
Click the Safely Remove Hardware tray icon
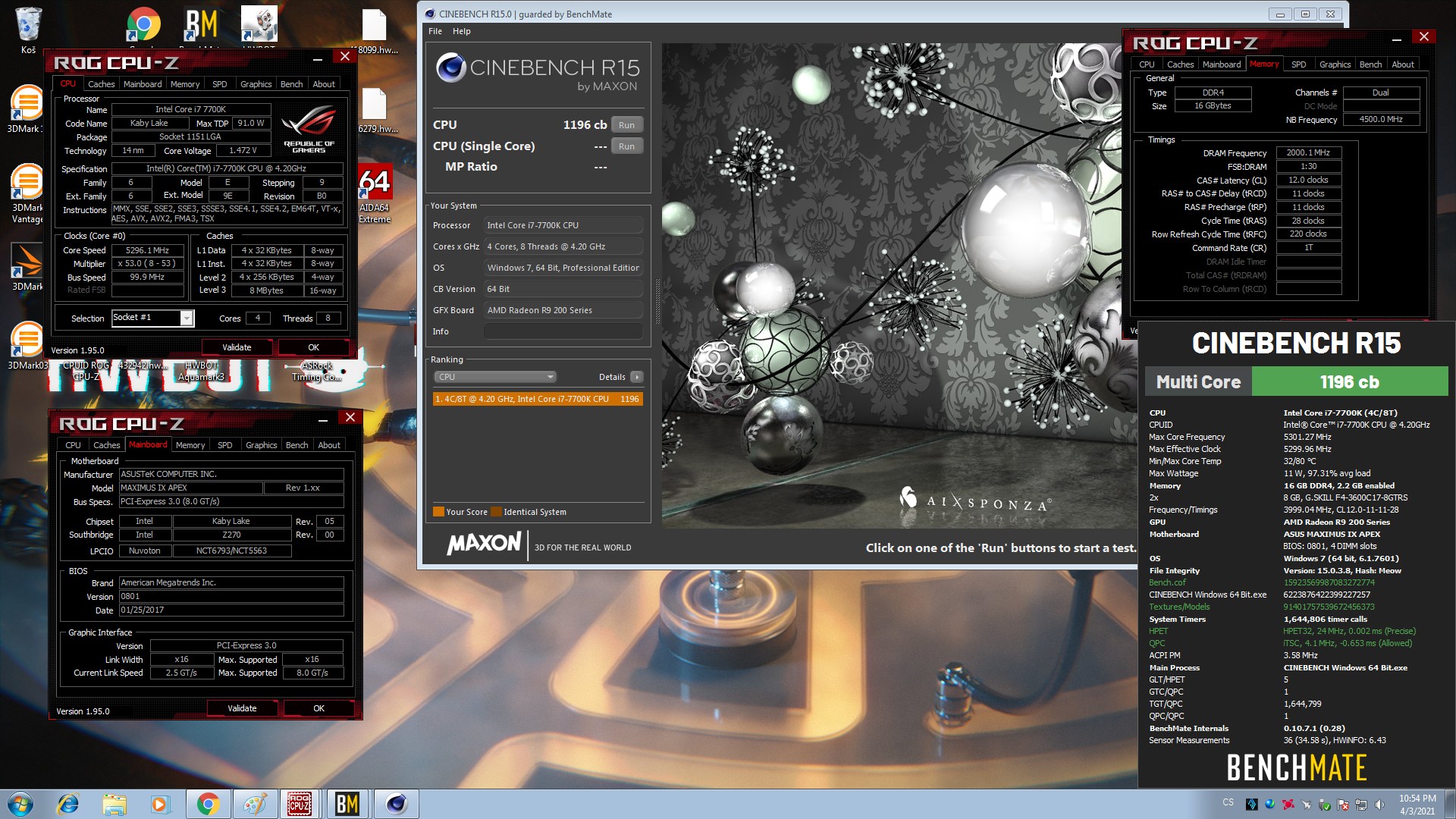[1325, 805]
